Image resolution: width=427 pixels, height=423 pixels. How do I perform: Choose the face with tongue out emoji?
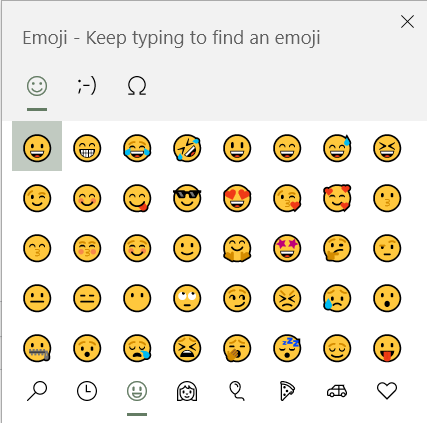tap(387, 348)
